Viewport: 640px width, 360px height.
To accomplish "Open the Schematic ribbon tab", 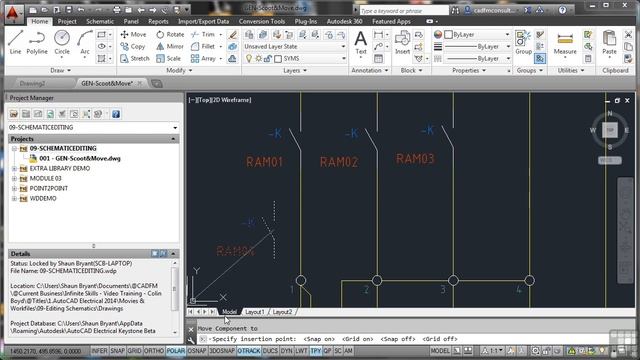I will click(100, 21).
